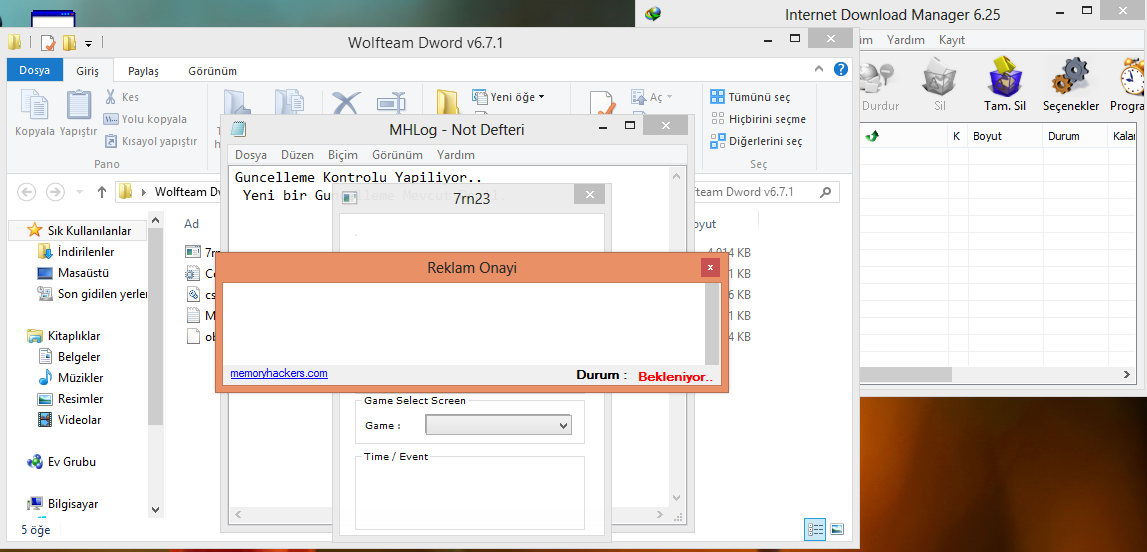Click Yapıştır clipboard icon in ribbon
Screen dimensions: 1147x552
click(x=78, y=105)
